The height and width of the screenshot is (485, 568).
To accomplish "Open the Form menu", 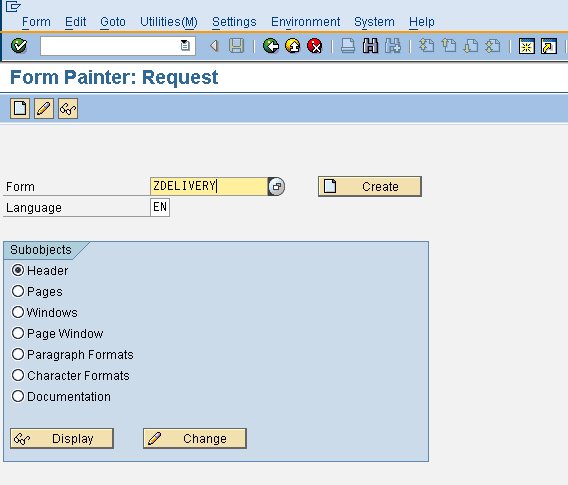I will click(36, 22).
